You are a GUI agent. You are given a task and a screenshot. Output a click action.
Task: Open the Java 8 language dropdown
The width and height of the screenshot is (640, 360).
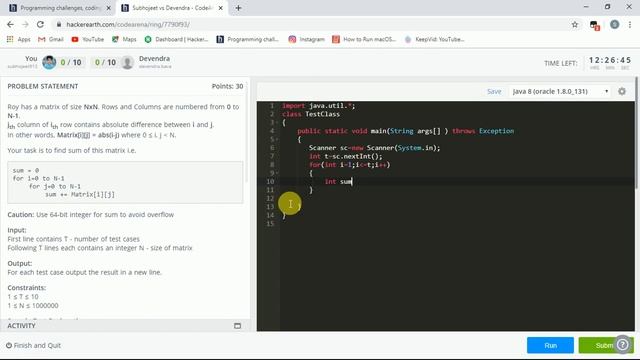click(560, 91)
